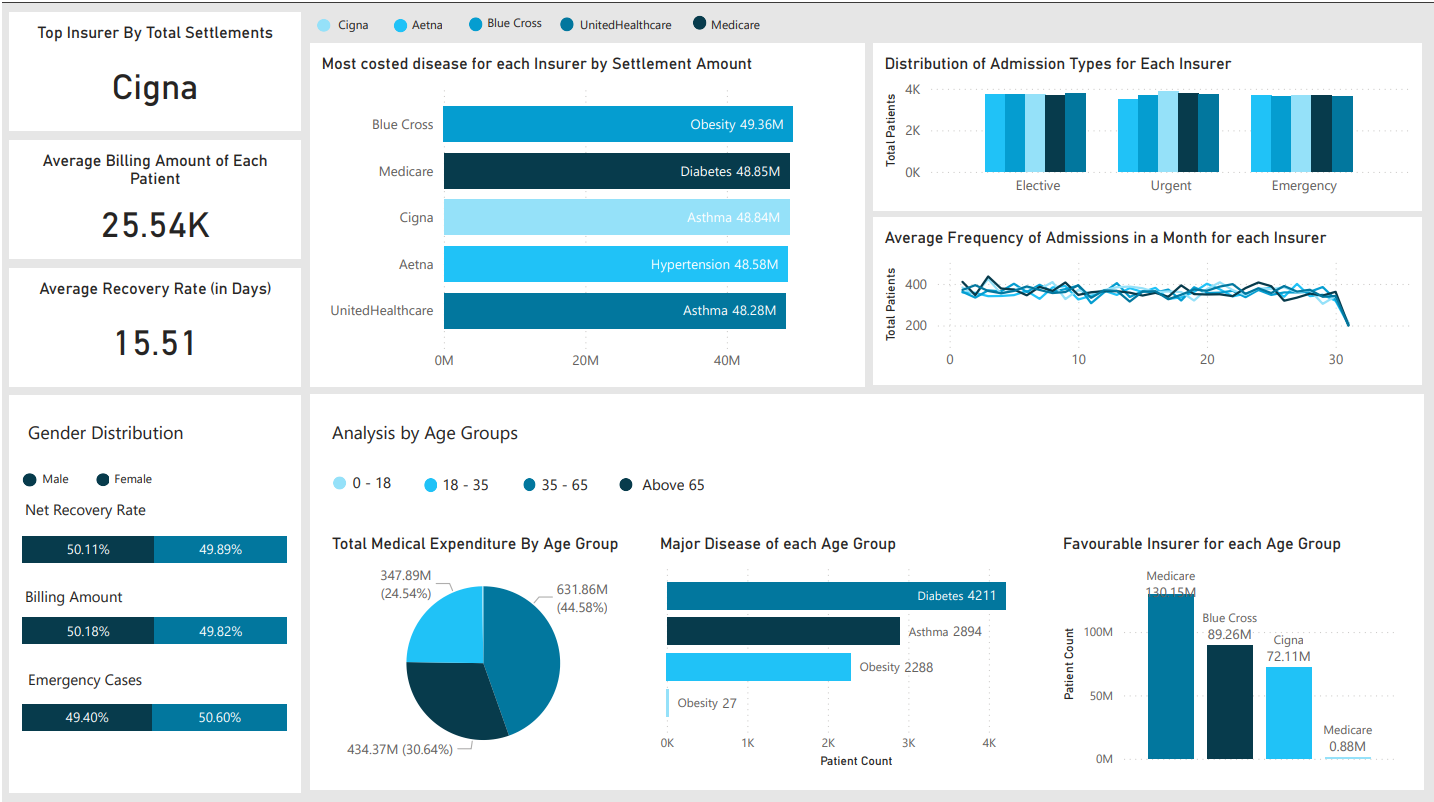Click the 50.60% Emergency Cases segment
The height and width of the screenshot is (802, 1434).
coord(220,717)
